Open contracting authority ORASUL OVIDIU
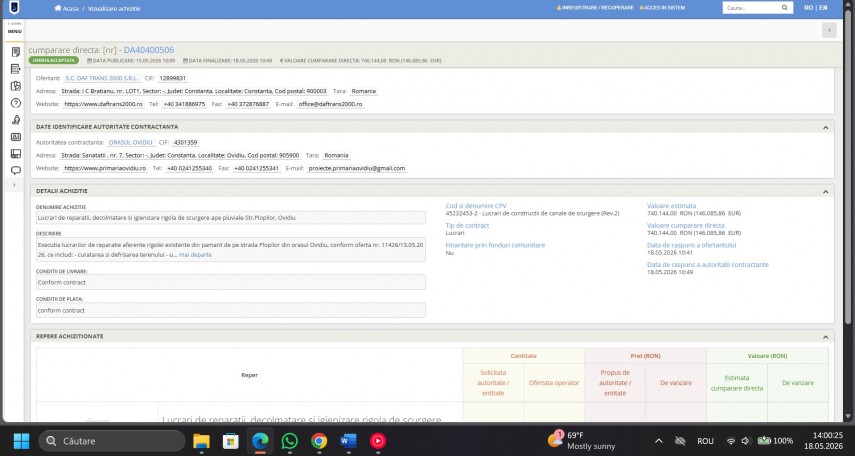855x456 pixels. [131, 142]
